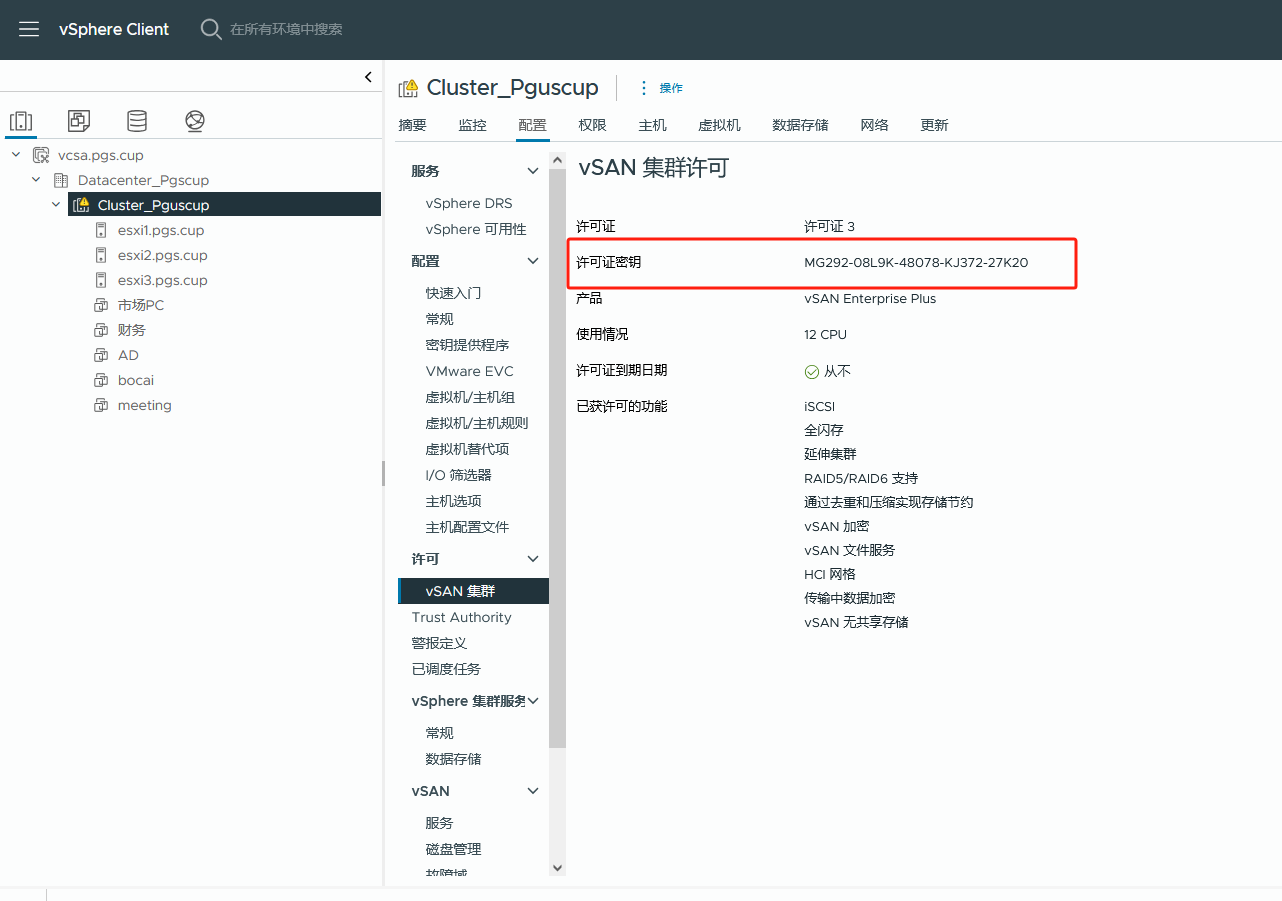Collapse the 服务 section at top of config menu
The width and height of the screenshot is (1282, 901).
[x=533, y=171]
